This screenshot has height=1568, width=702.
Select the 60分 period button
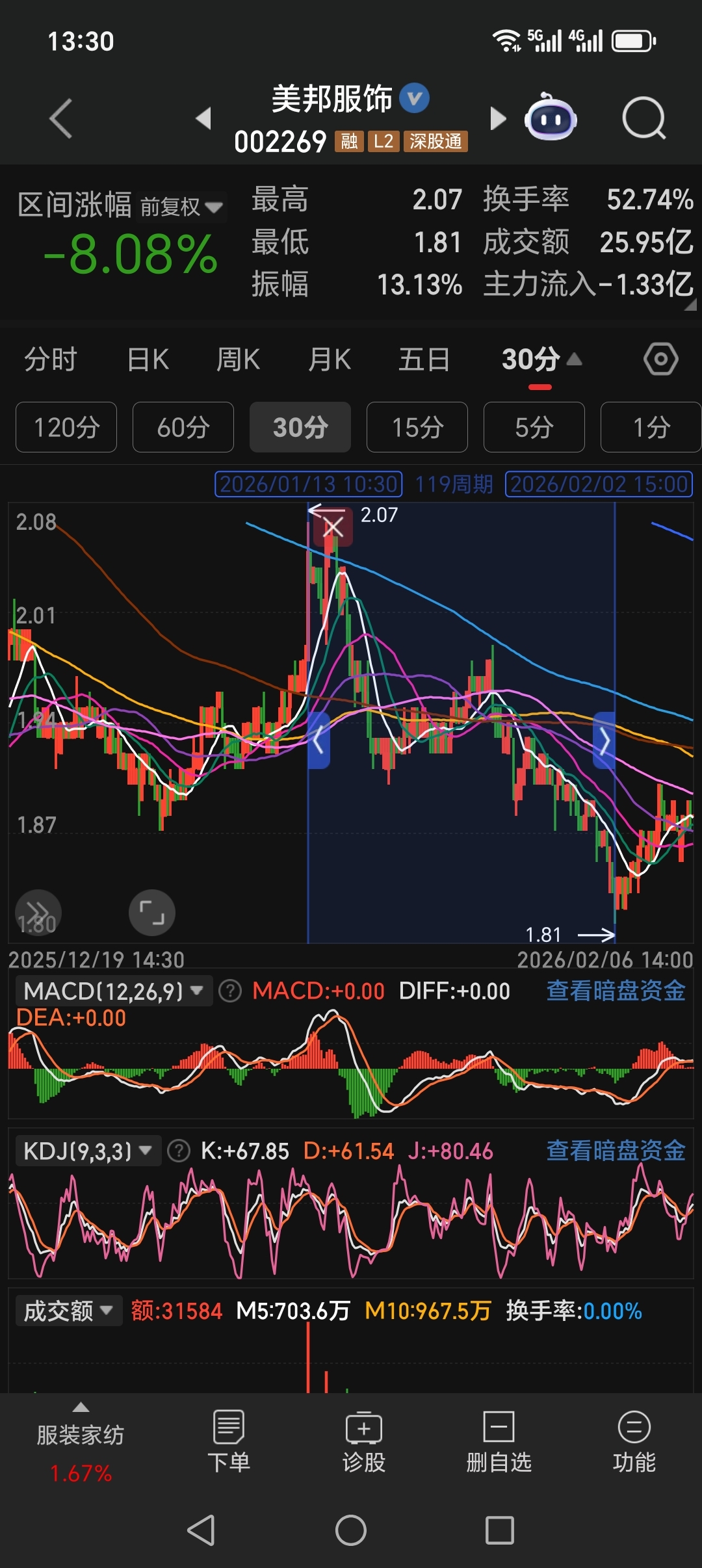point(183,427)
